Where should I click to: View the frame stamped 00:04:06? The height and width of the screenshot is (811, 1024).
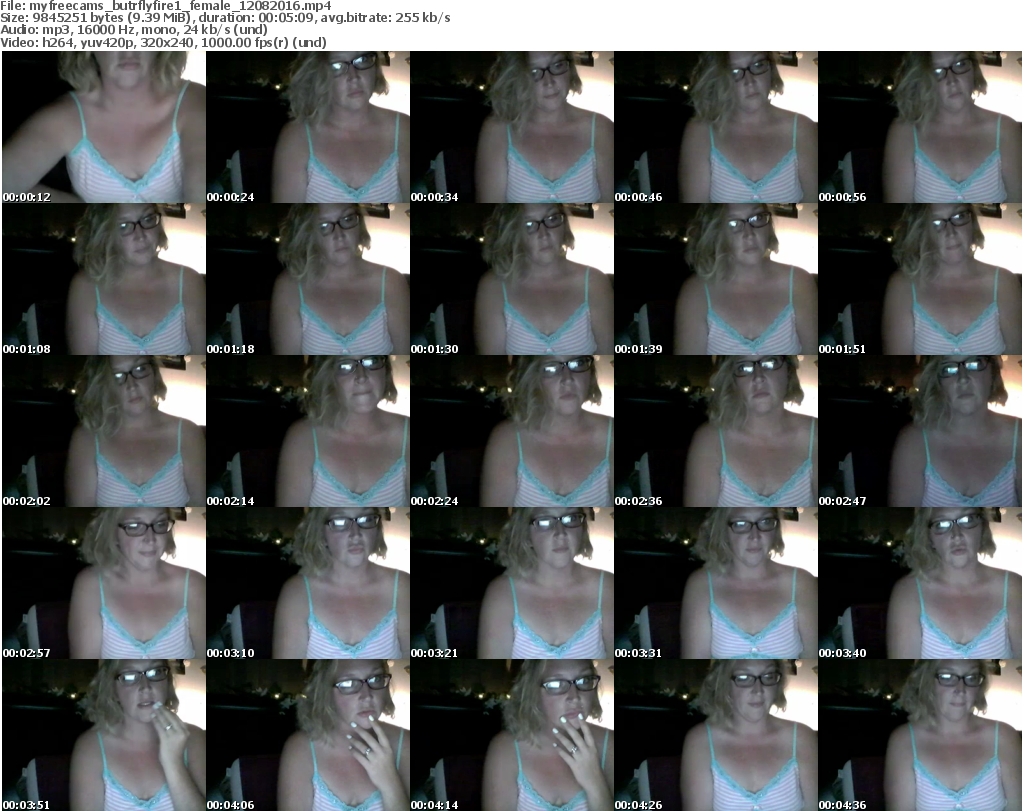(308, 735)
